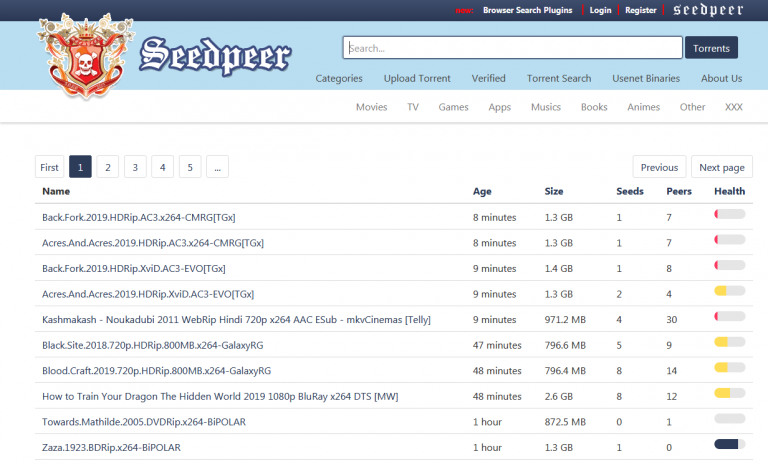
Task: Open Browser Search Plugins link
Action: coord(529,10)
